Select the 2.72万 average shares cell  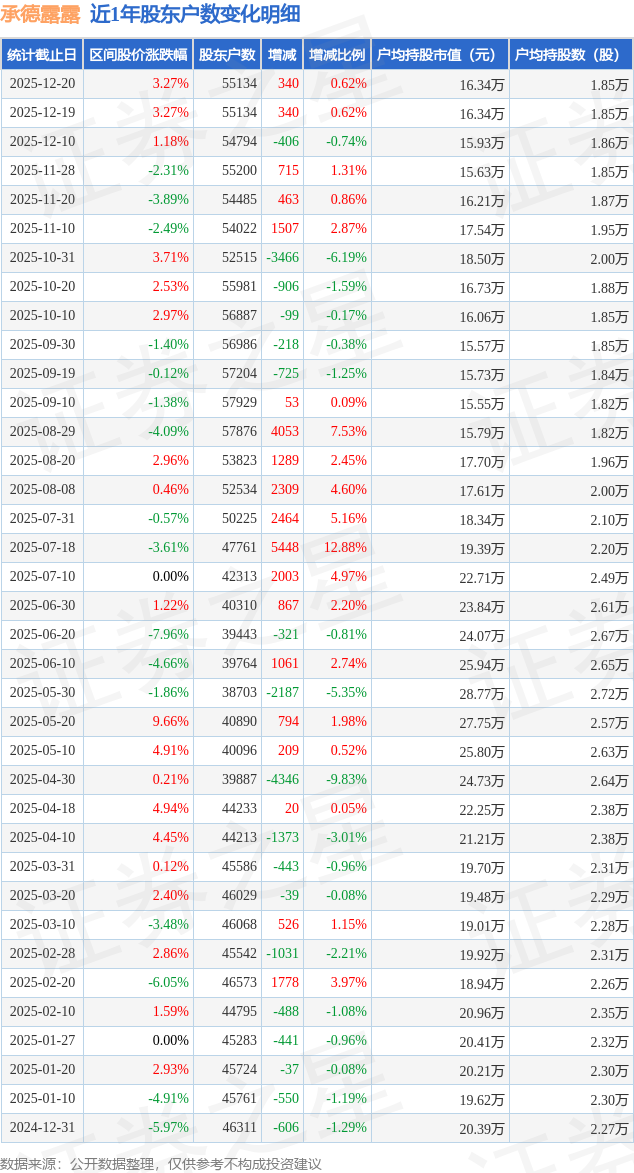(x=609, y=693)
